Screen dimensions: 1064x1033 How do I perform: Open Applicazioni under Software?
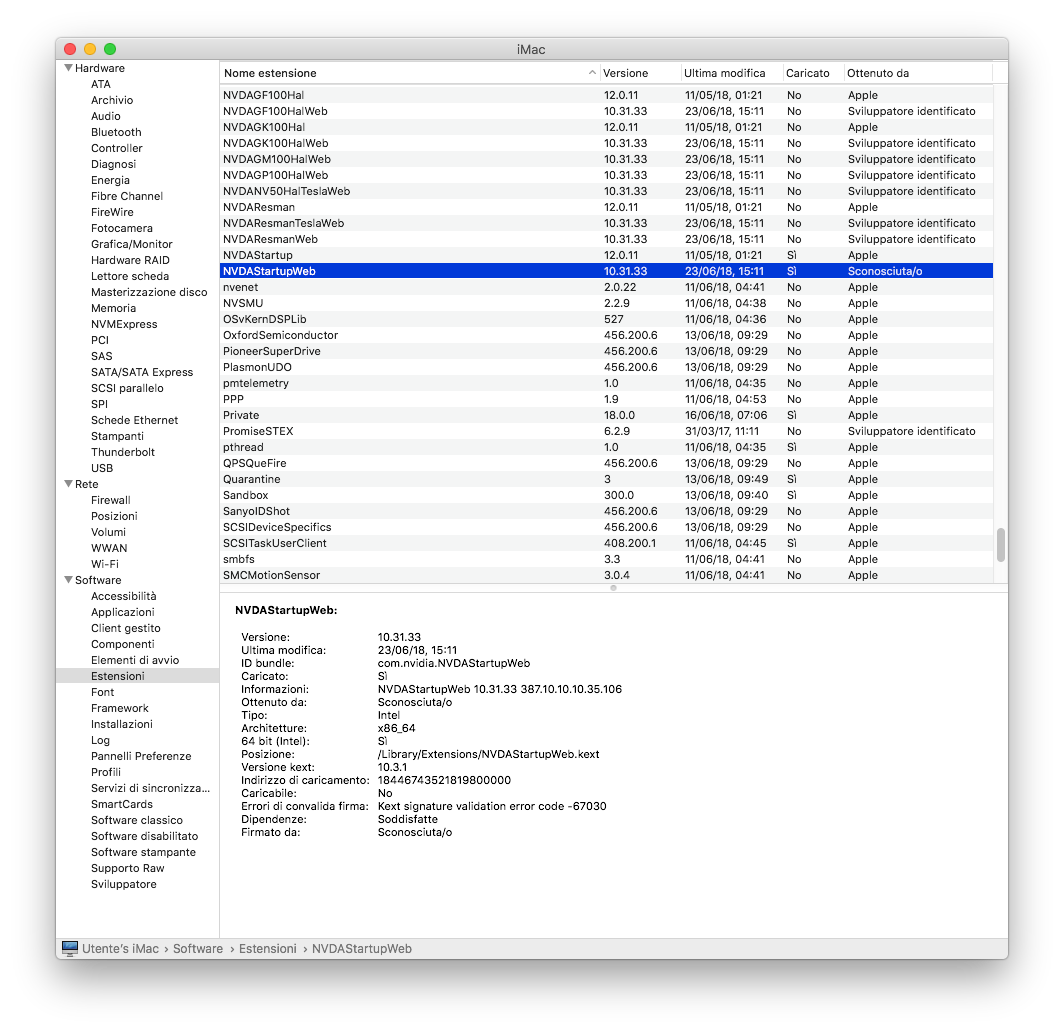coord(123,612)
